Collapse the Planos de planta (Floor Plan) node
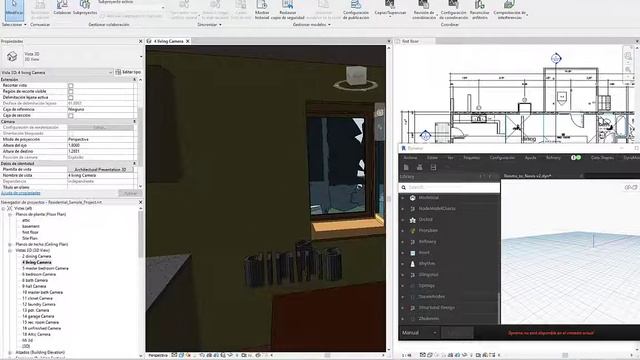Viewport: 640px width, 360px height. click(10, 214)
